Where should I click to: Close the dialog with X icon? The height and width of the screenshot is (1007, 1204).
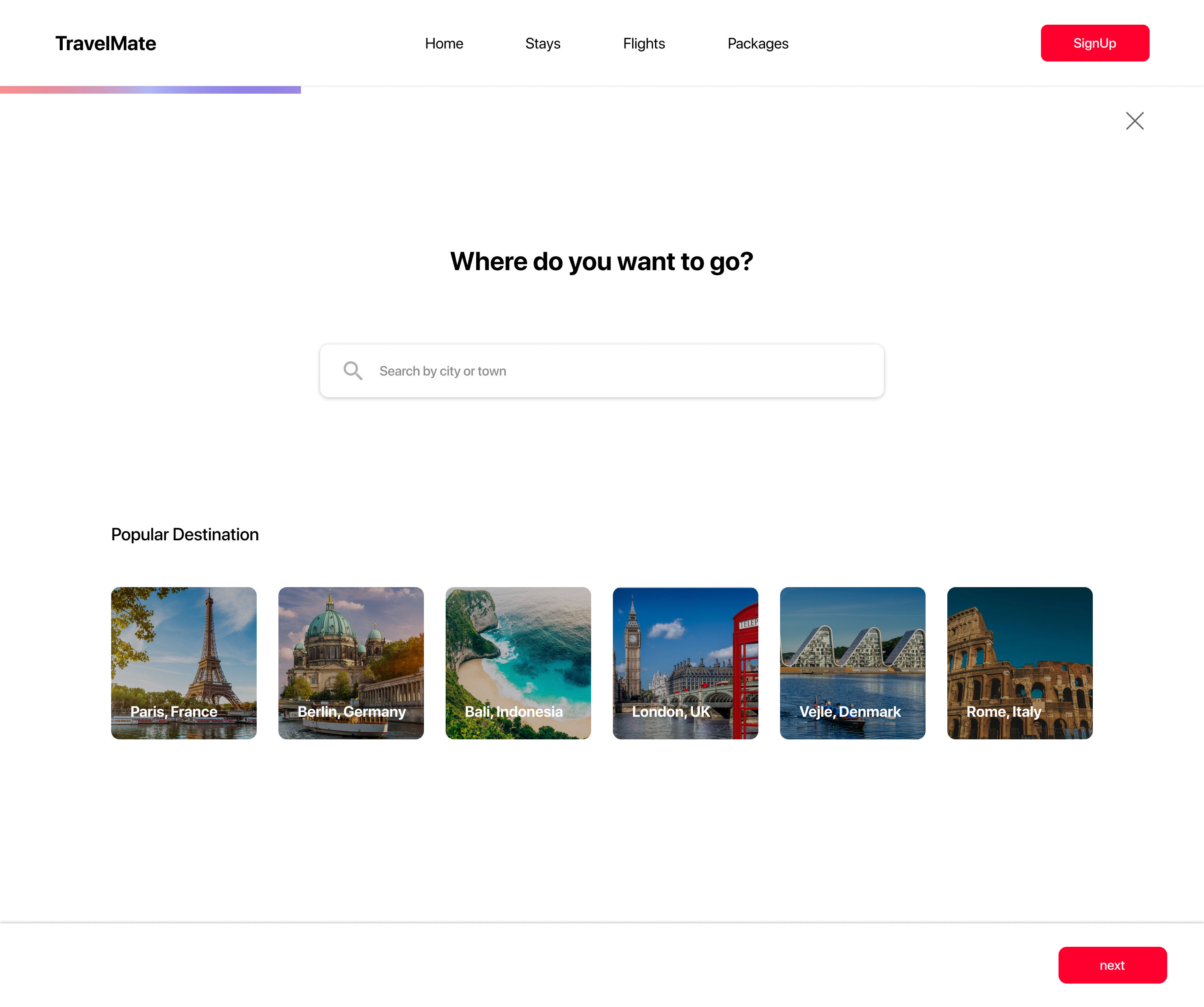pyautogui.click(x=1134, y=121)
